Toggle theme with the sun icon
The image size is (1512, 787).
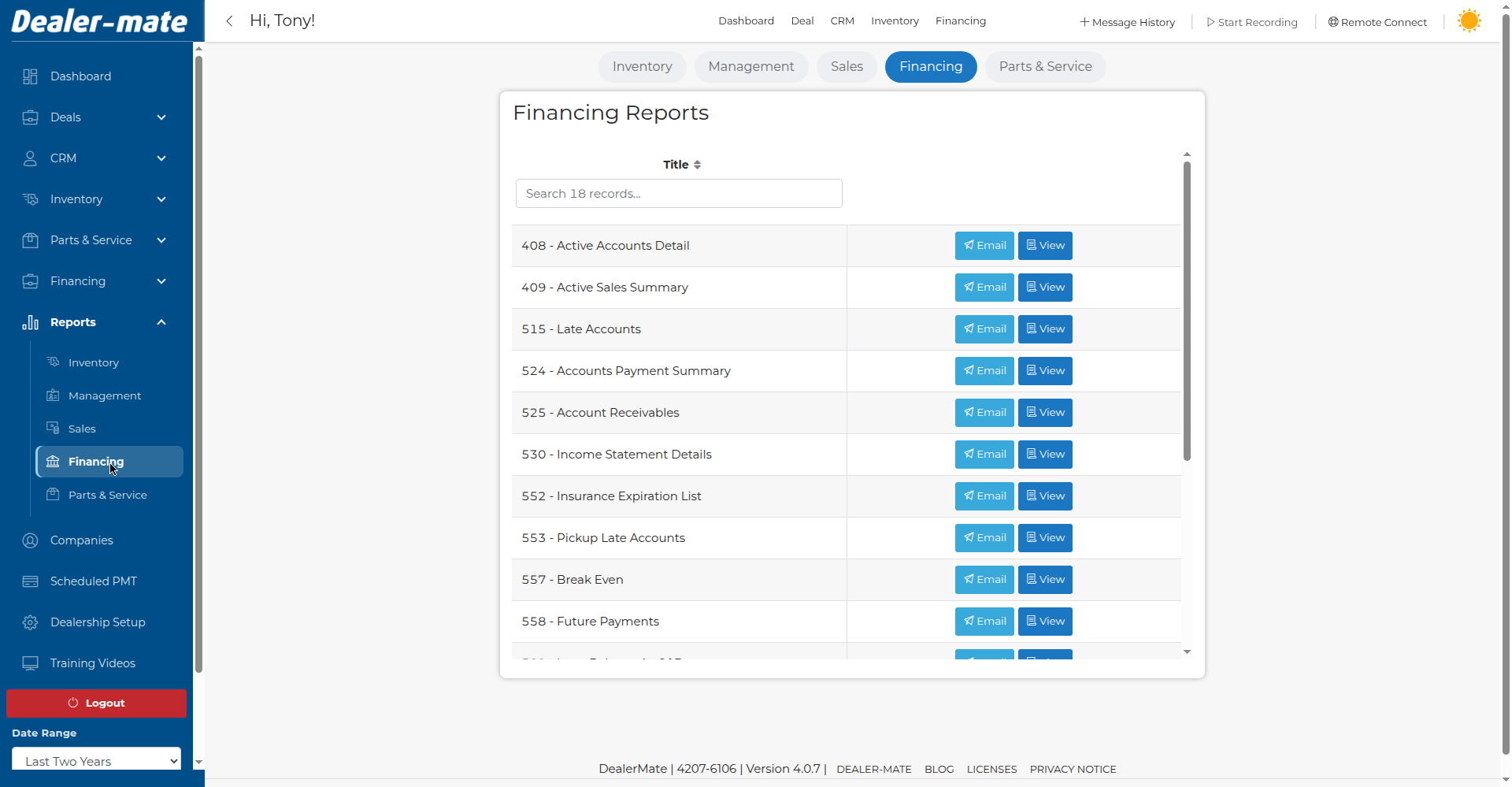1469,20
